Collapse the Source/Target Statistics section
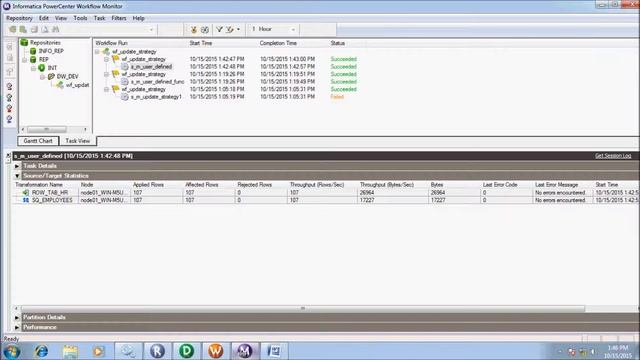 coord(17,176)
